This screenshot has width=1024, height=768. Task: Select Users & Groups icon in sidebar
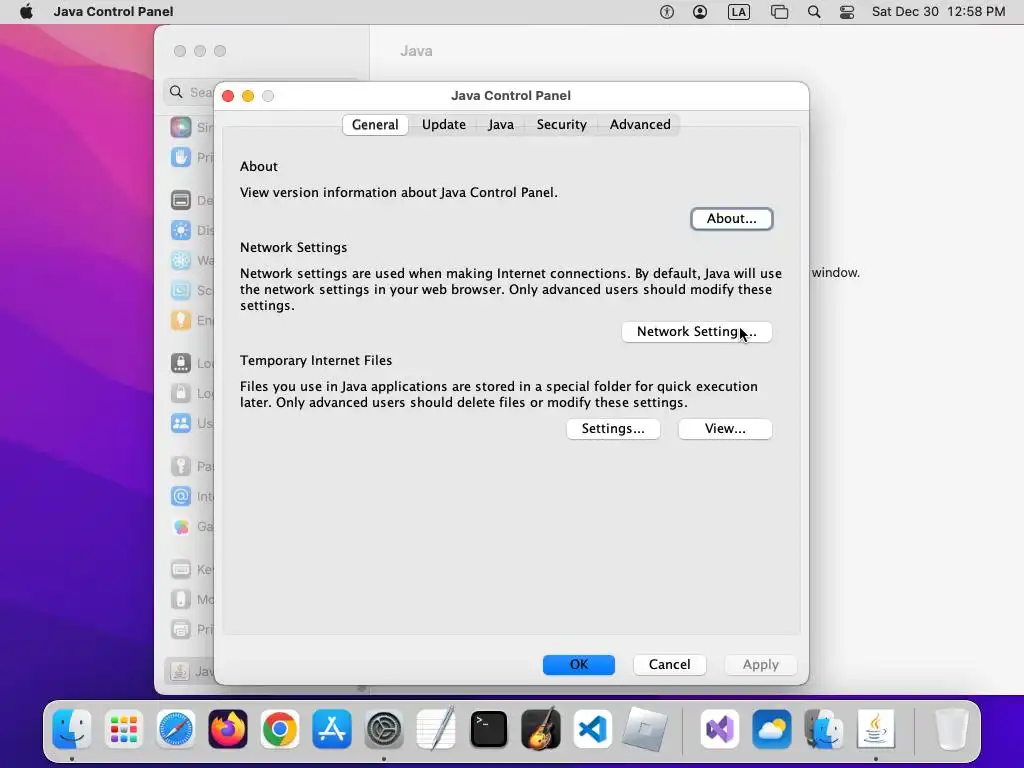coord(181,423)
